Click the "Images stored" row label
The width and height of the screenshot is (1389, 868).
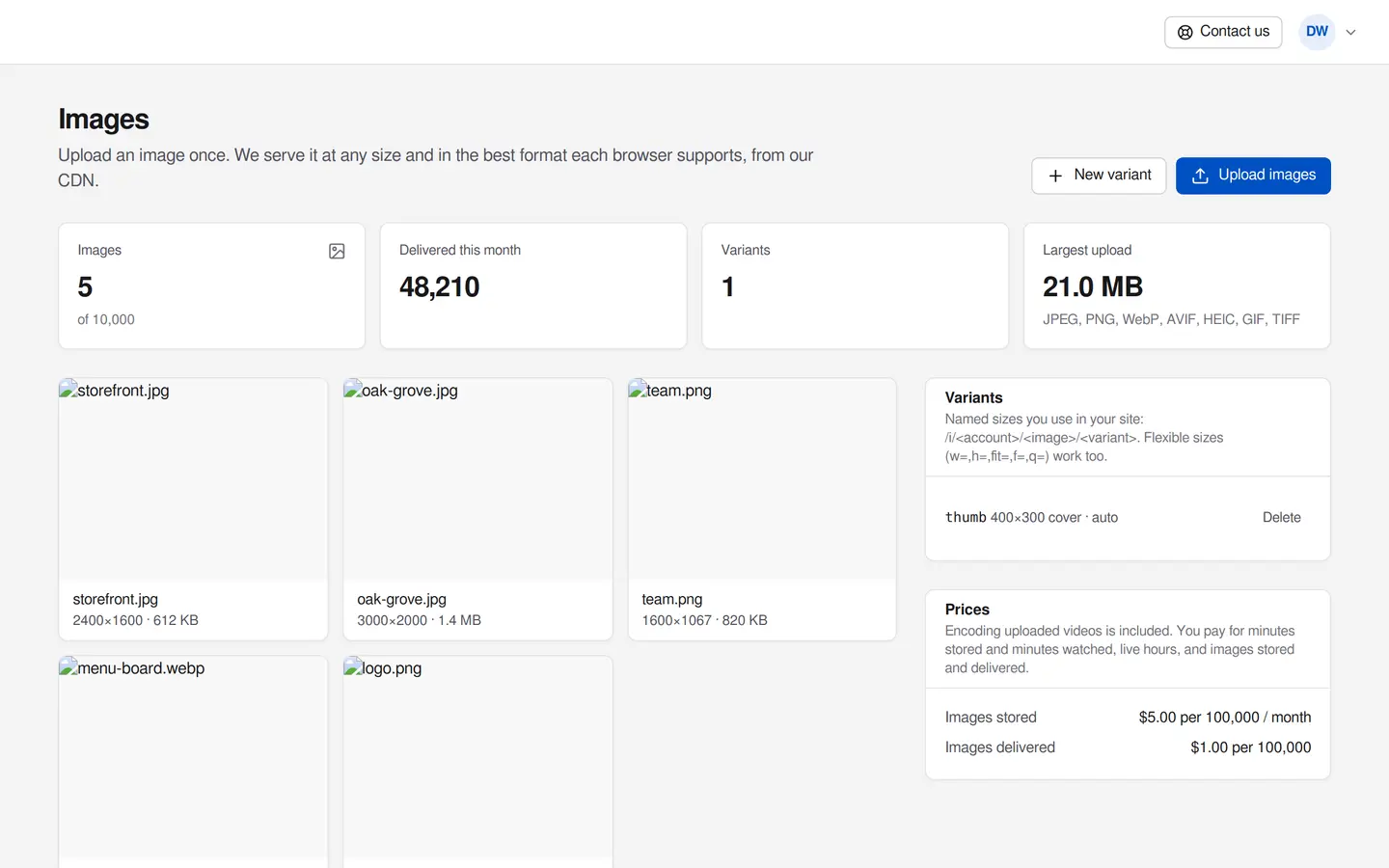coord(991,718)
